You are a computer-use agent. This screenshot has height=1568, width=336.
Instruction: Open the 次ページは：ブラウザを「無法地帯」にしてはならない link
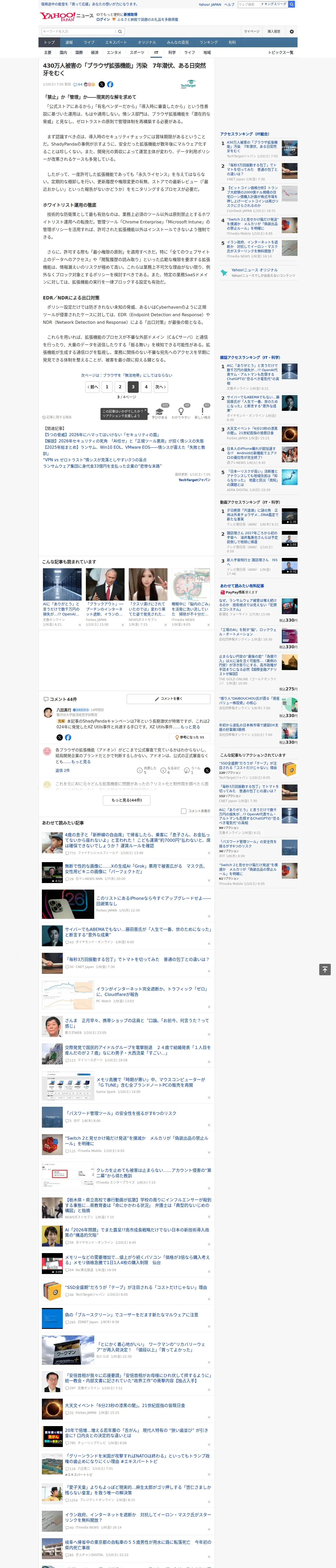[x=127, y=376]
